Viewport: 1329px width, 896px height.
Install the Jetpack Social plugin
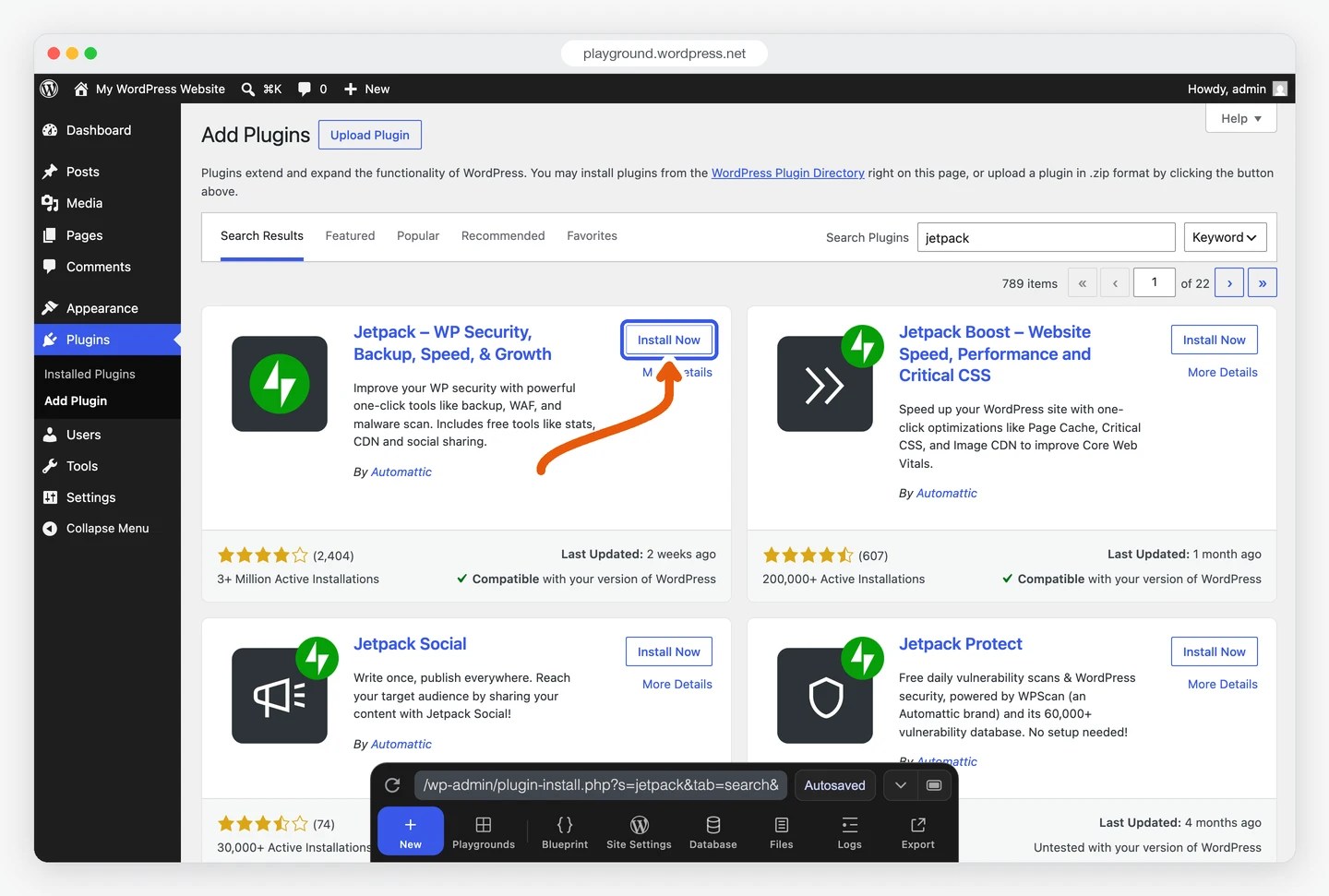click(x=668, y=651)
